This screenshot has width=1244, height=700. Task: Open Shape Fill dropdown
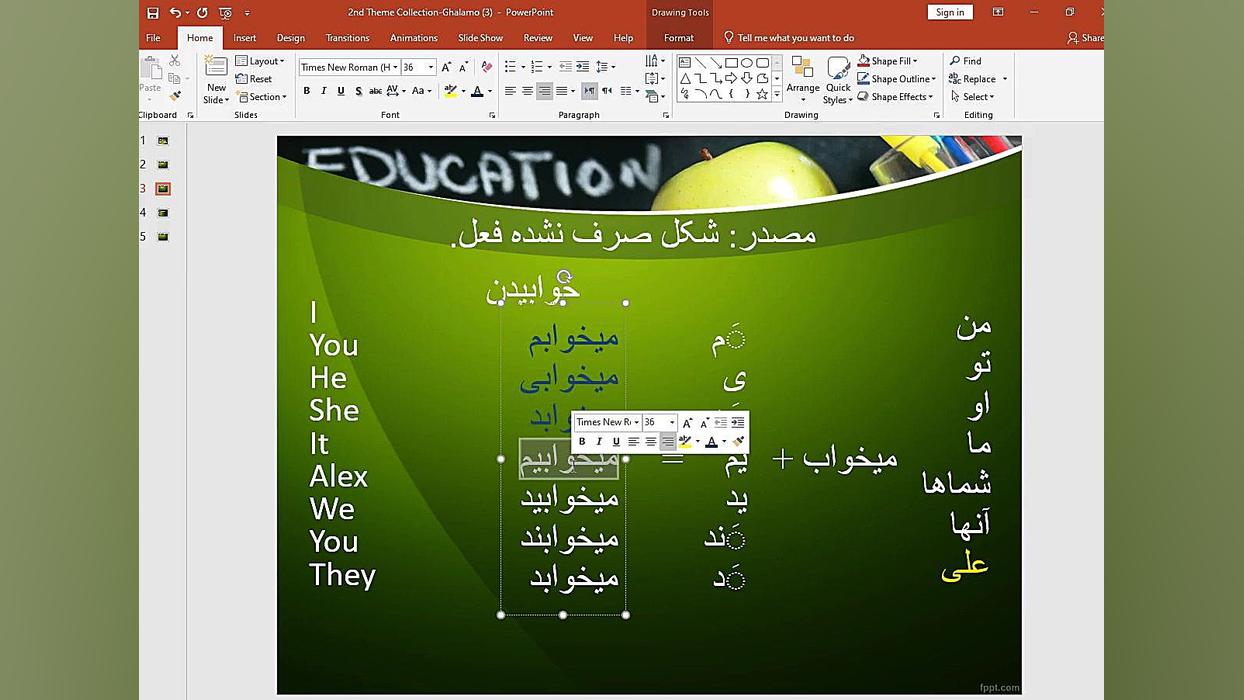coord(888,61)
